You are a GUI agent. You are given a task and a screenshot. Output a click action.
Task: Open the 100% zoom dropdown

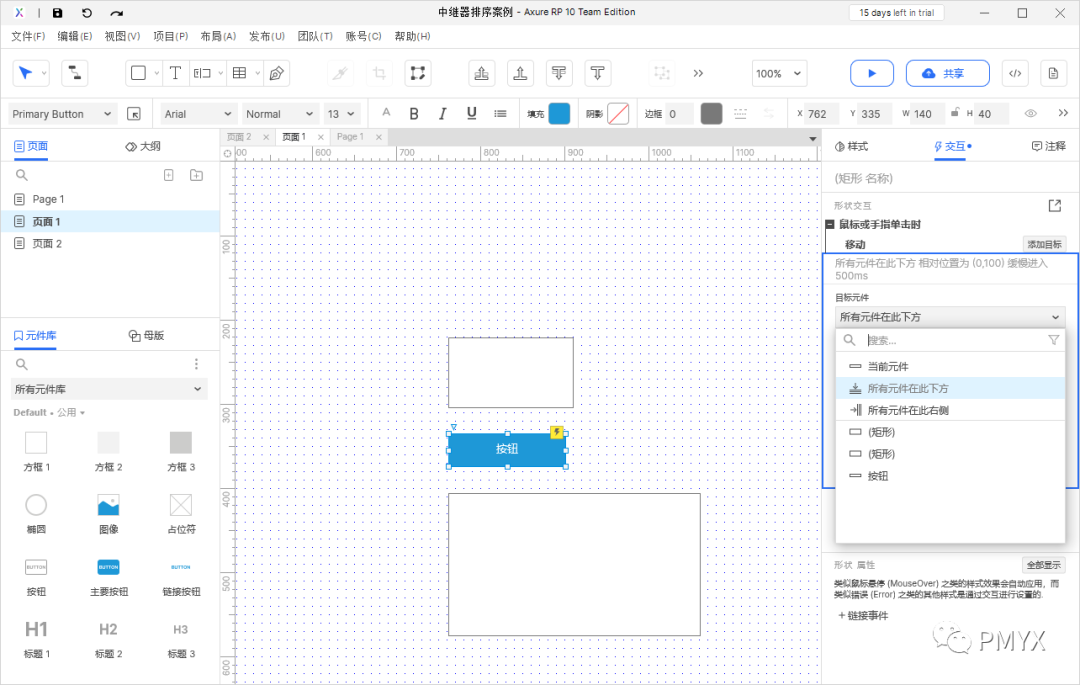pyautogui.click(x=779, y=73)
